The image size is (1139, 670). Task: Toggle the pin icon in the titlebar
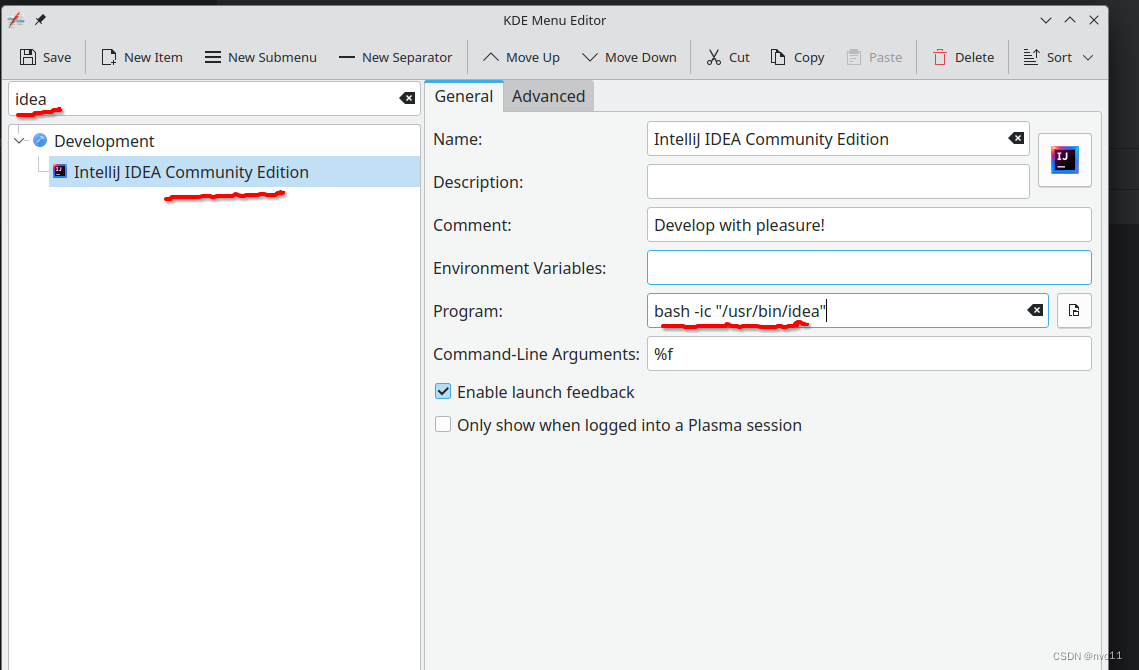point(40,20)
